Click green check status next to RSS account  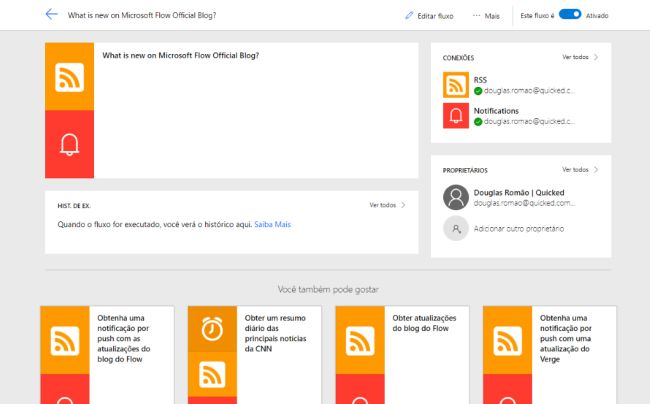click(x=478, y=91)
